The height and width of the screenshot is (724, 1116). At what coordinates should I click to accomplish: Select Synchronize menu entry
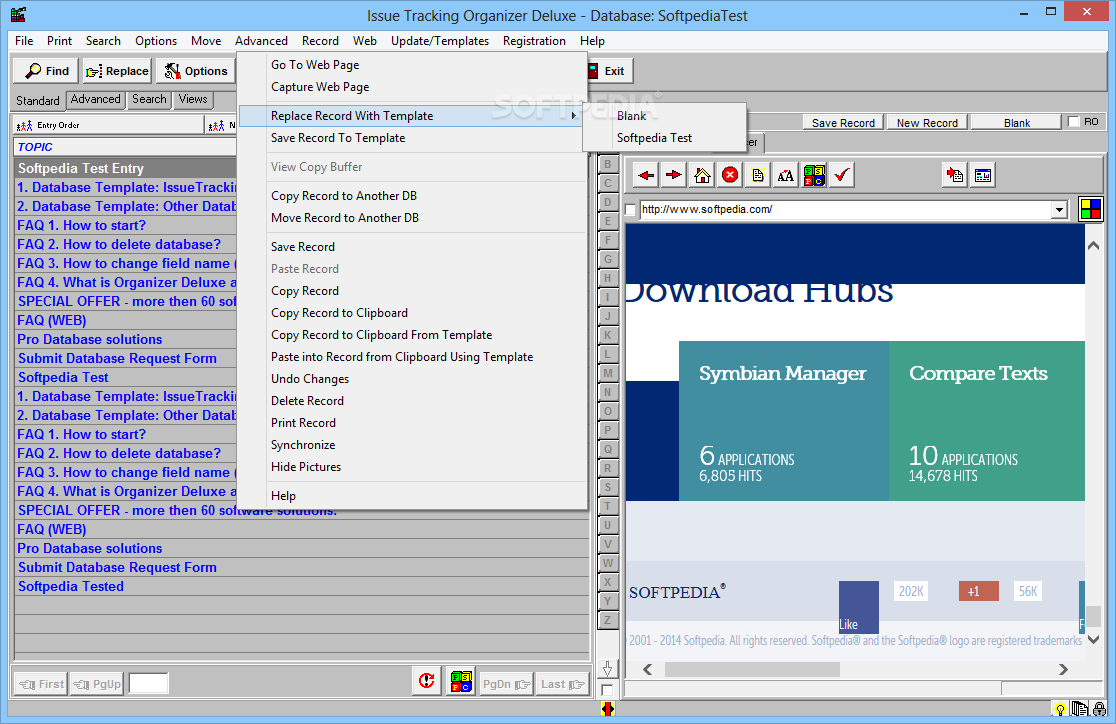302,445
